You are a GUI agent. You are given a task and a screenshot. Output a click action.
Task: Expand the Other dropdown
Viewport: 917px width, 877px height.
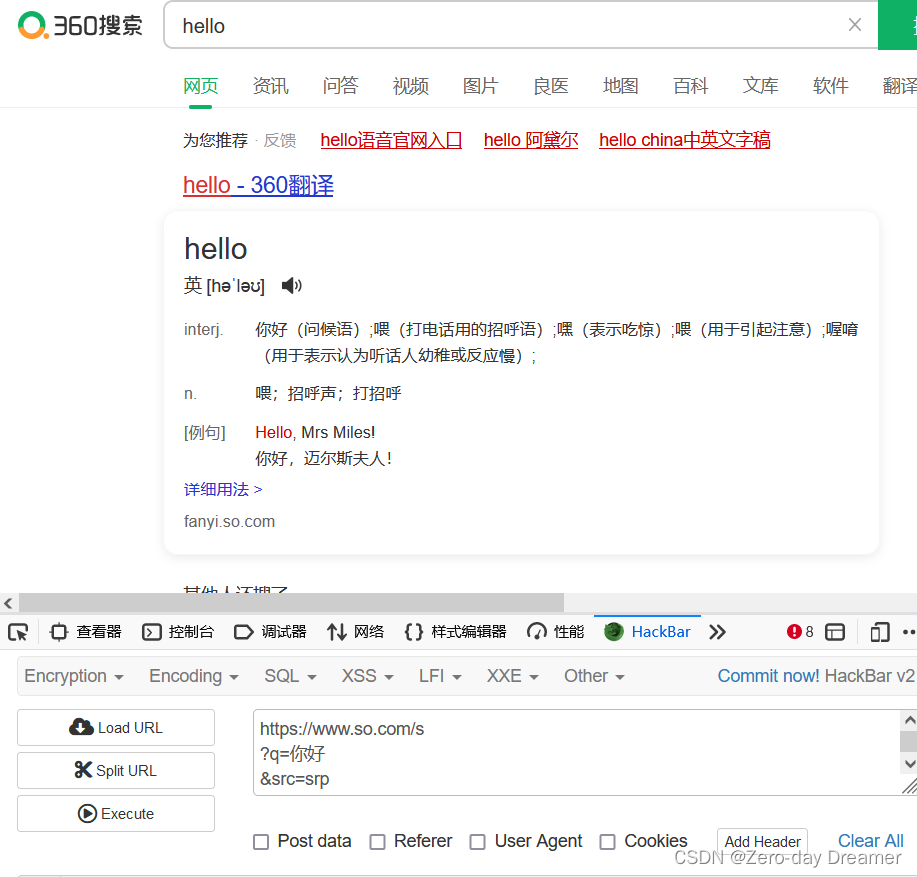tap(594, 676)
